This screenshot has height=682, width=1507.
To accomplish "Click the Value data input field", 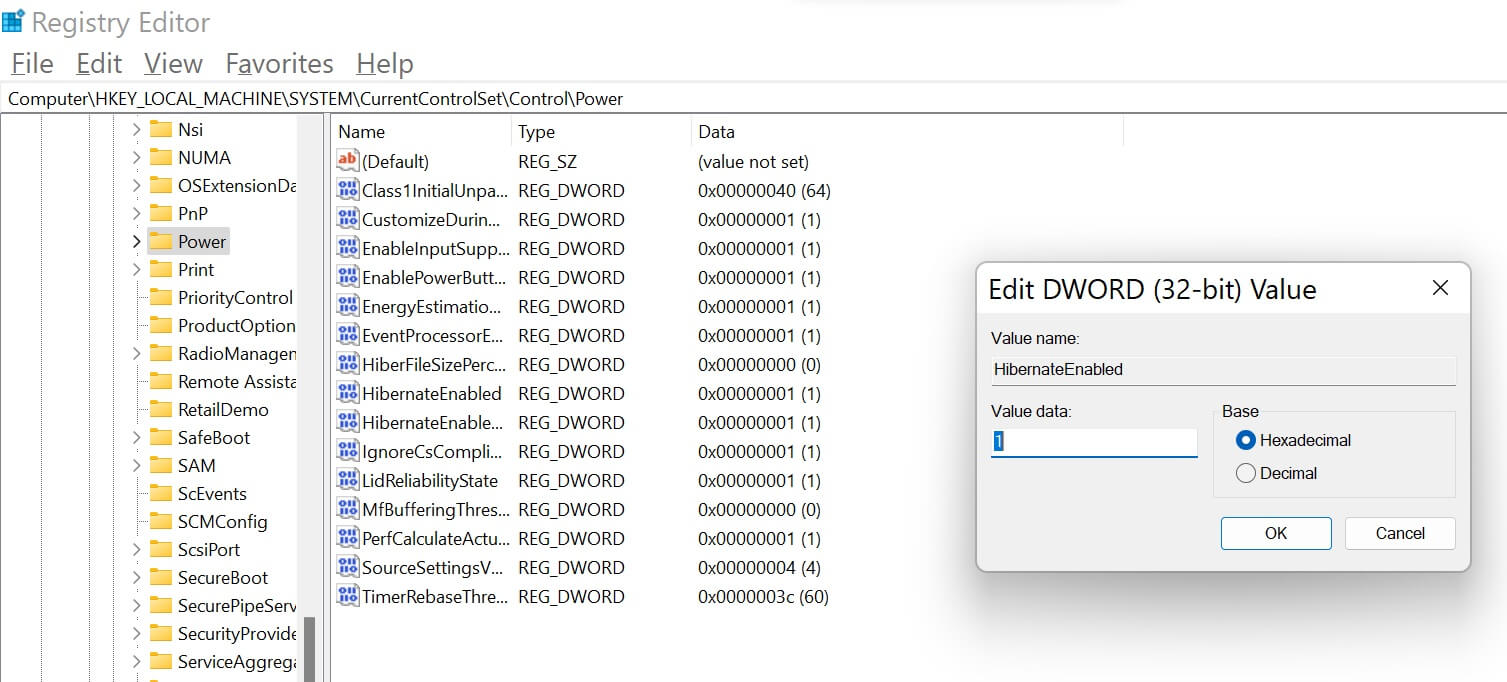I will [x=1094, y=442].
